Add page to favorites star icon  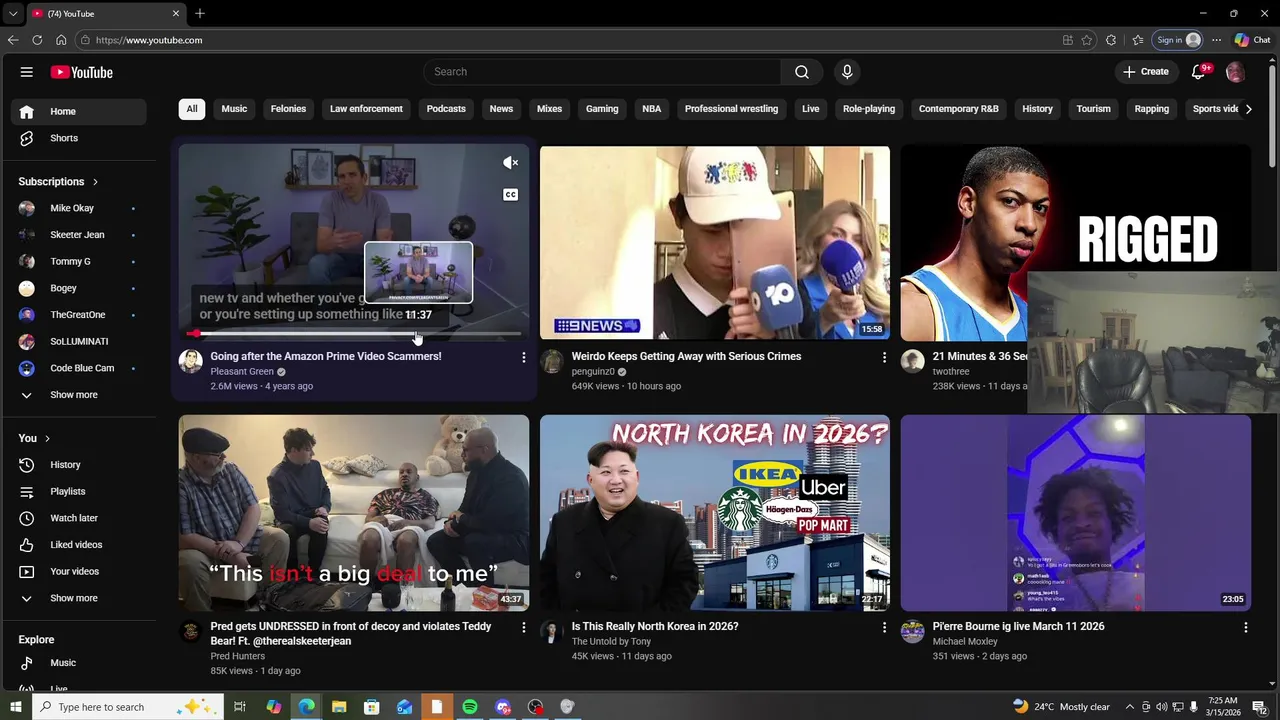click(x=1087, y=40)
